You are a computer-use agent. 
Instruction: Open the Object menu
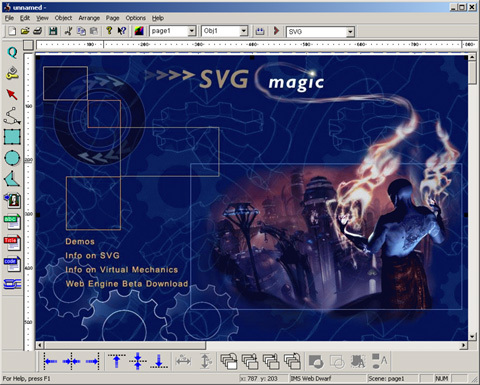[x=63, y=18]
